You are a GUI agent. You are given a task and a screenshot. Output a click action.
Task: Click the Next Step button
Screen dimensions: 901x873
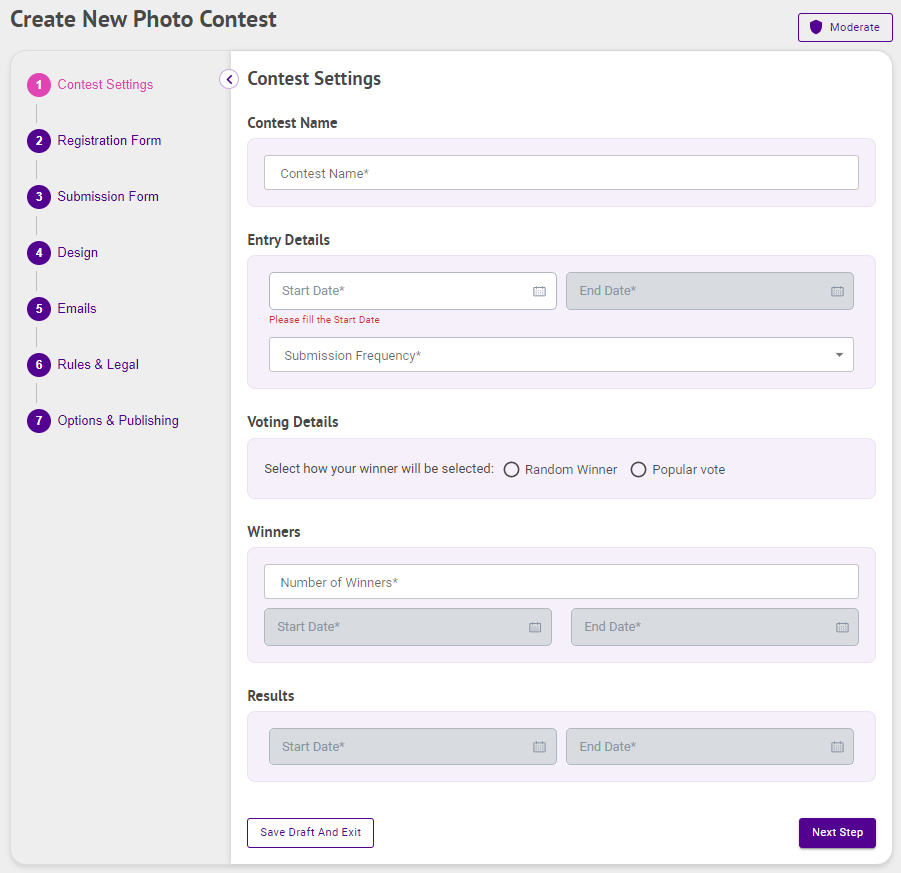(x=837, y=833)
